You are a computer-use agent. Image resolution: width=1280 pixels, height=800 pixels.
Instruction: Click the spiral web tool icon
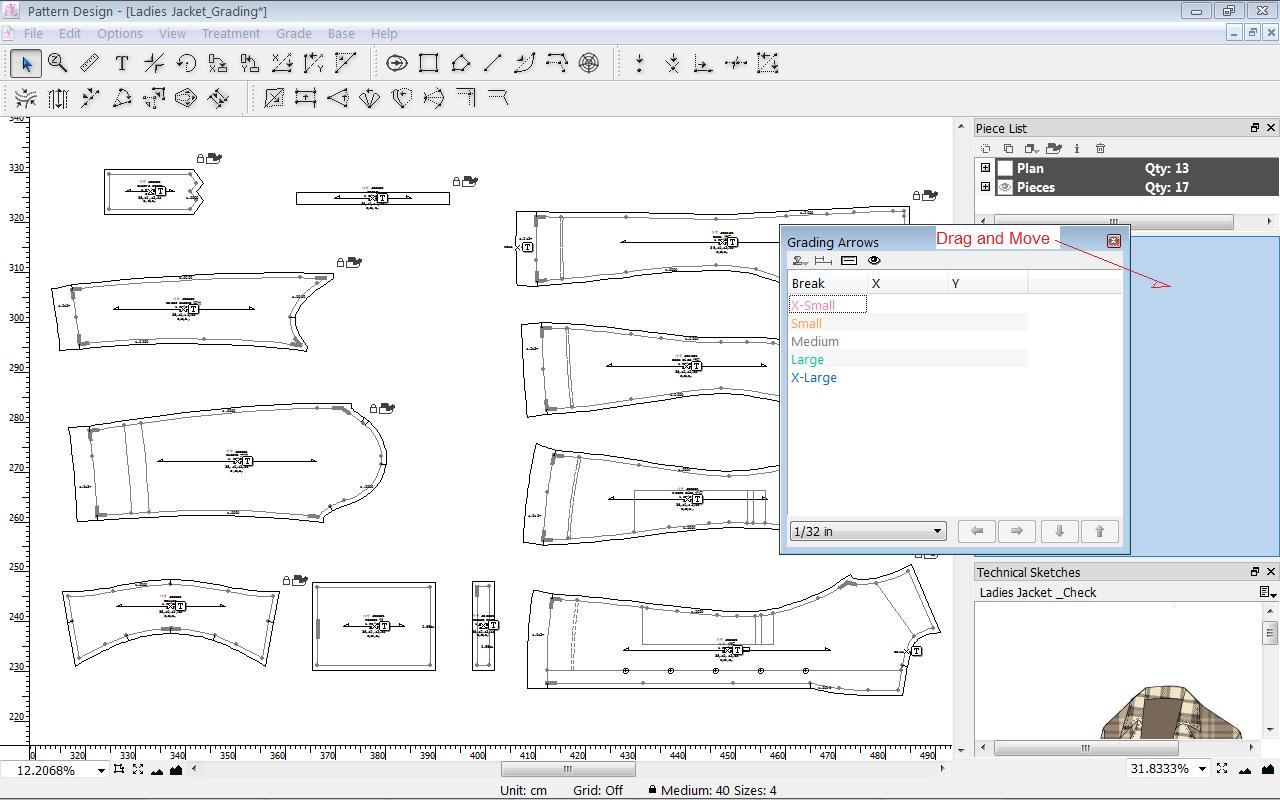589,64
